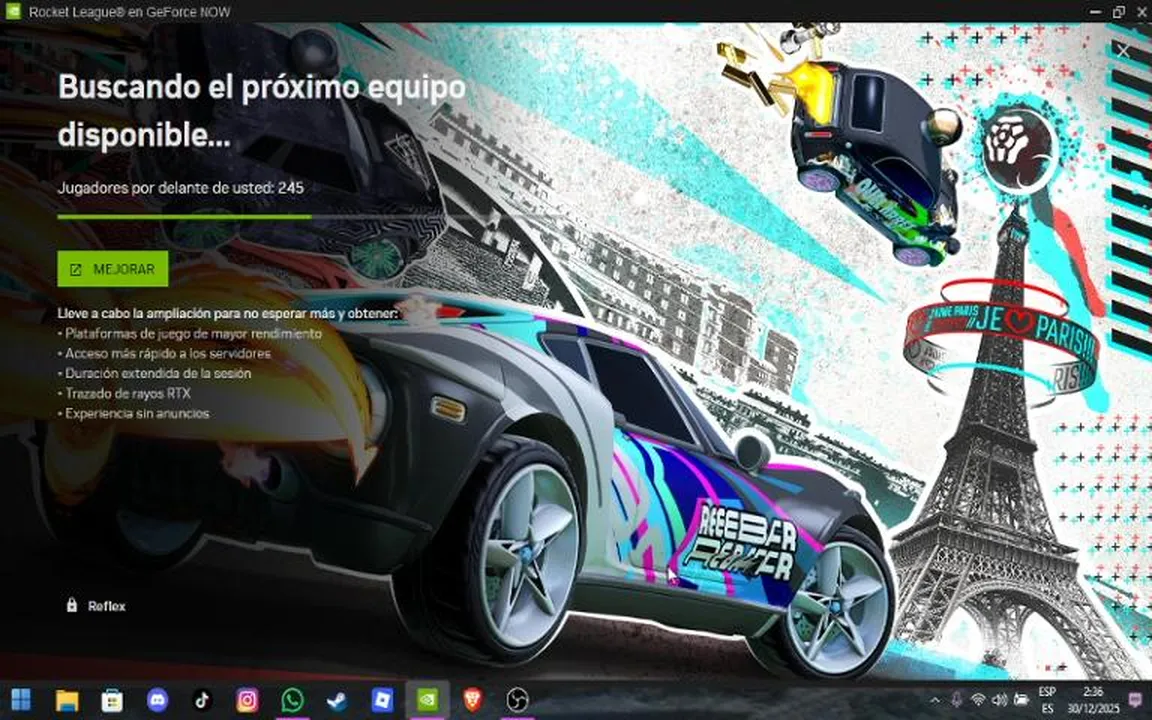Click 'Experiencia sin anuncios' text
This screenshot has width=1152, height=720.
pos(137,413)
